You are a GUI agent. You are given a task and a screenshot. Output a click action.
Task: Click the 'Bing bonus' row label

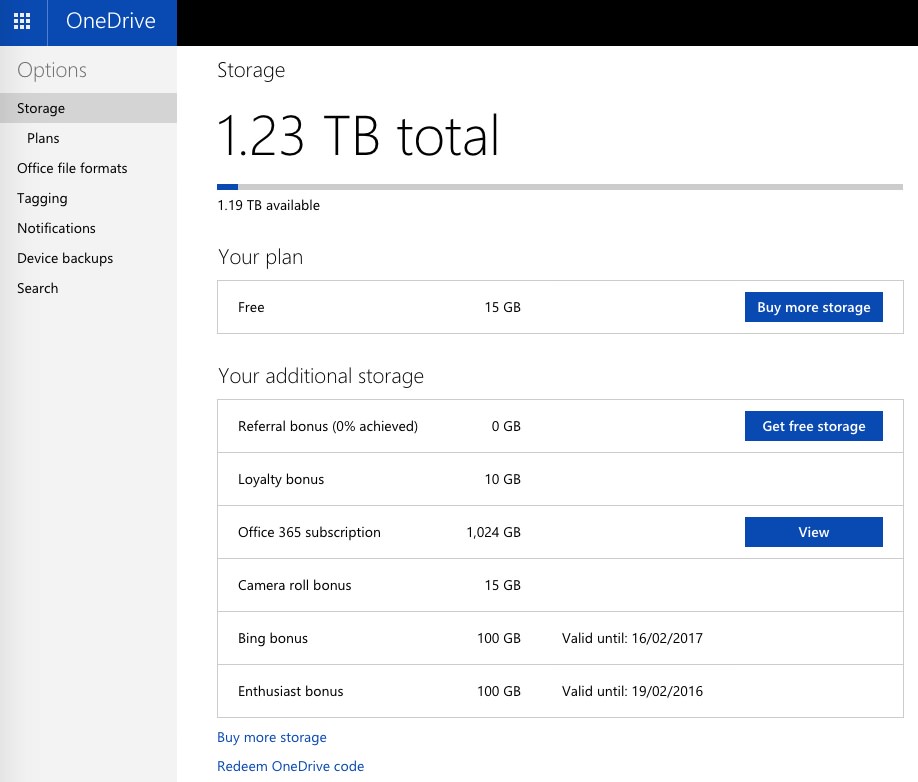(x=273, y=638)
